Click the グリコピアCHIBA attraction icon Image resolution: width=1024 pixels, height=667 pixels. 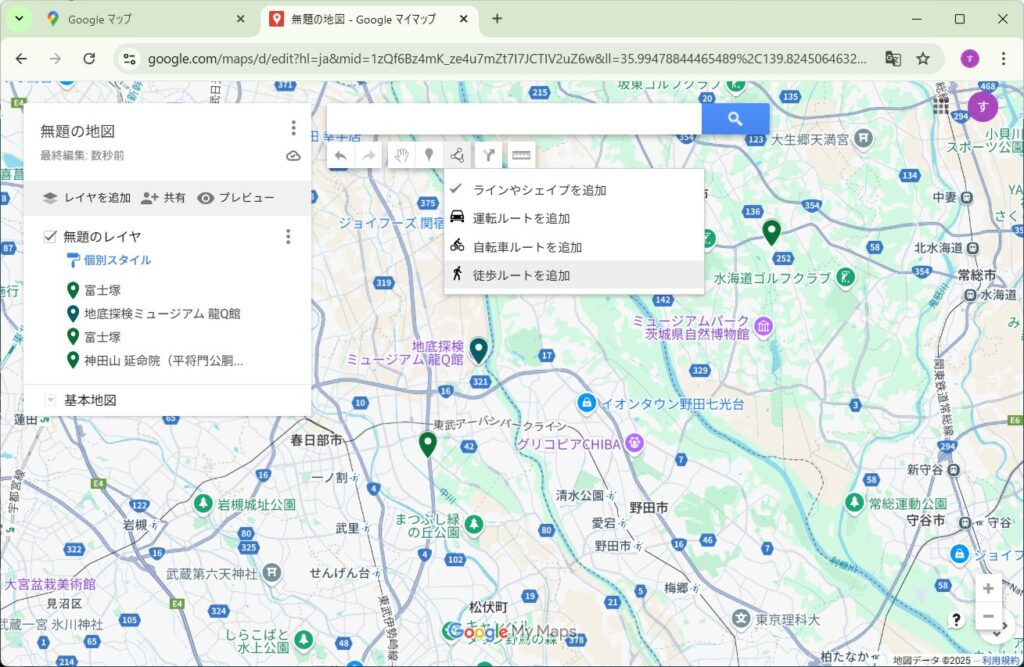[634, 444]
